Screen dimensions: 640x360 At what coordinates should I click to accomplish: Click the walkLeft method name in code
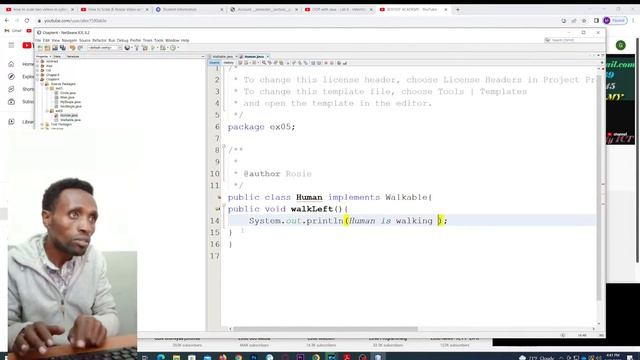pyautogui.click(x=312, y=209)
